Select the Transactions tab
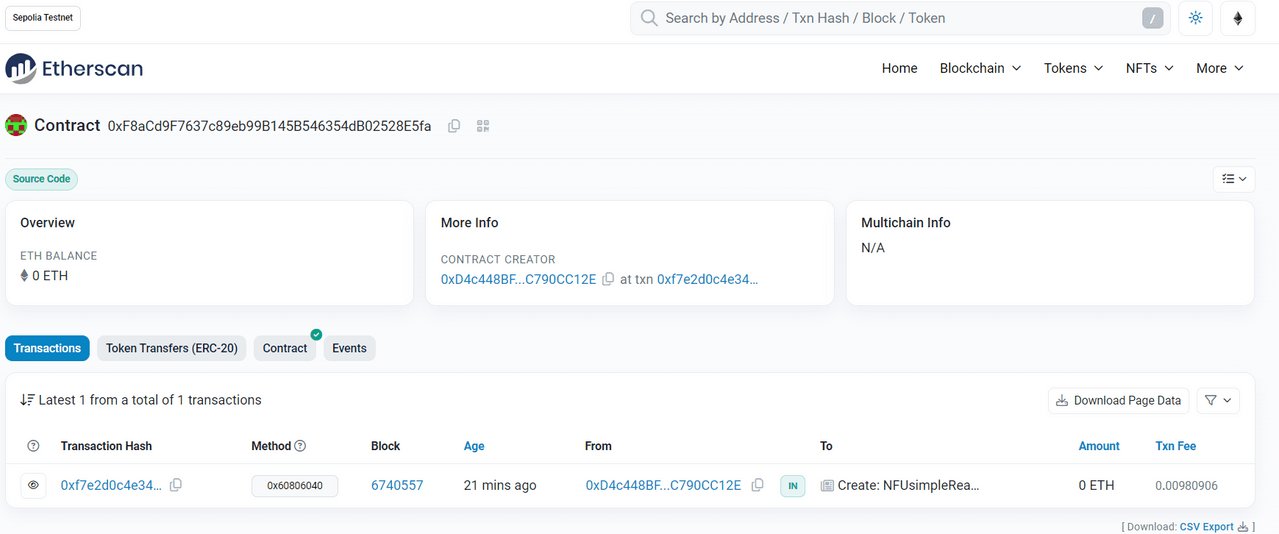This screenshot has height=534, width=1279. pos(47,348)
